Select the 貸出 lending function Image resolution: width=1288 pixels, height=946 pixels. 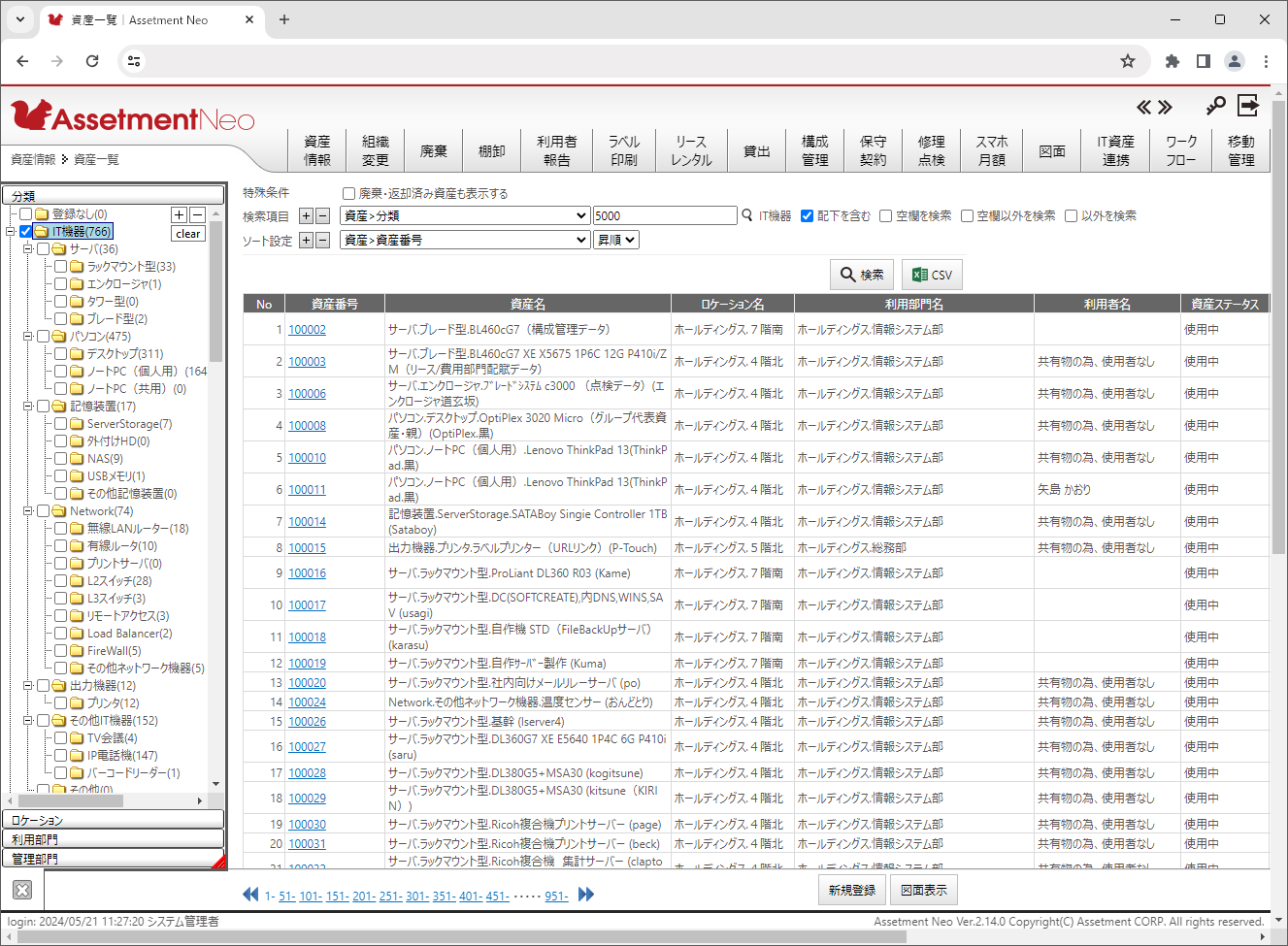point(757,149)
